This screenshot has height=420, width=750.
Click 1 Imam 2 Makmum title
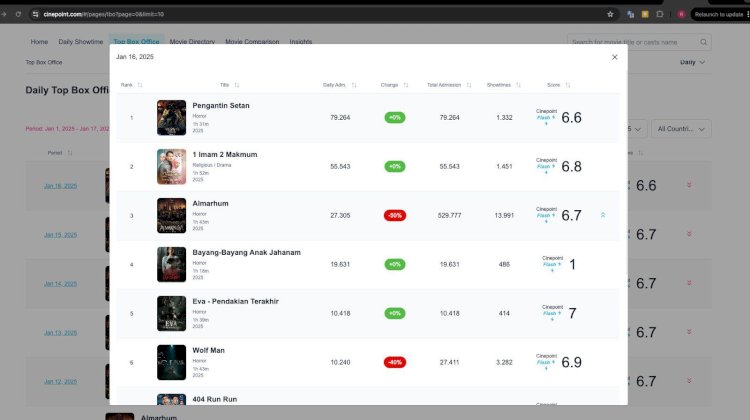tap(225, 155)
